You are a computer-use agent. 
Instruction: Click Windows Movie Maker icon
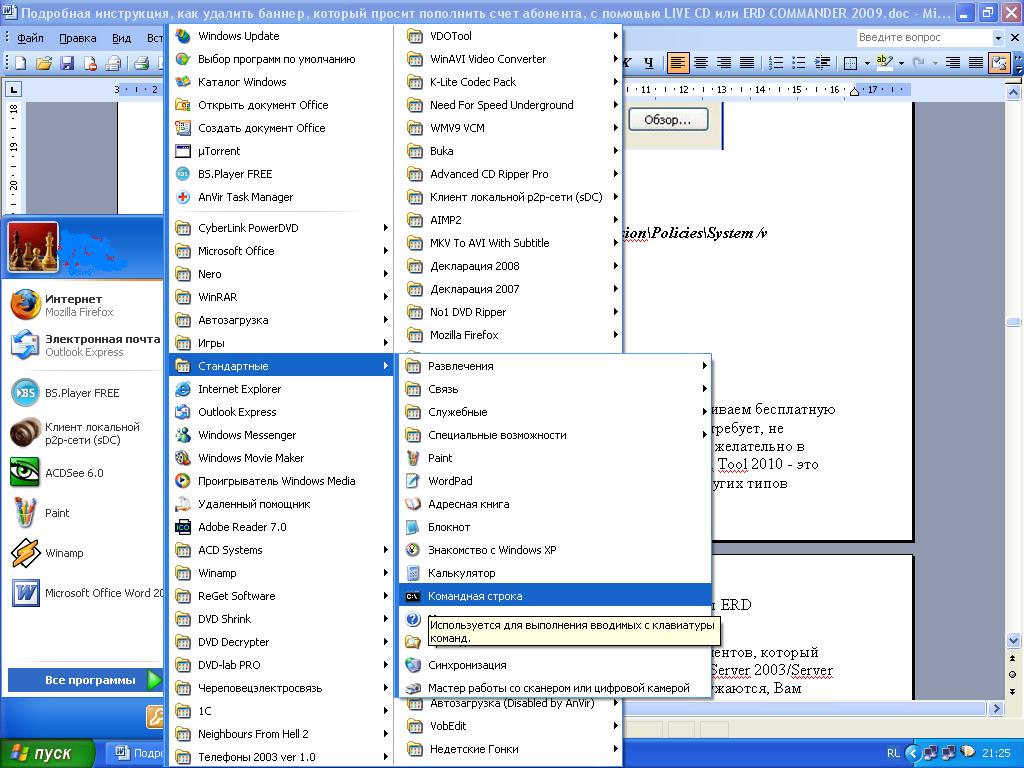[183, 458]
